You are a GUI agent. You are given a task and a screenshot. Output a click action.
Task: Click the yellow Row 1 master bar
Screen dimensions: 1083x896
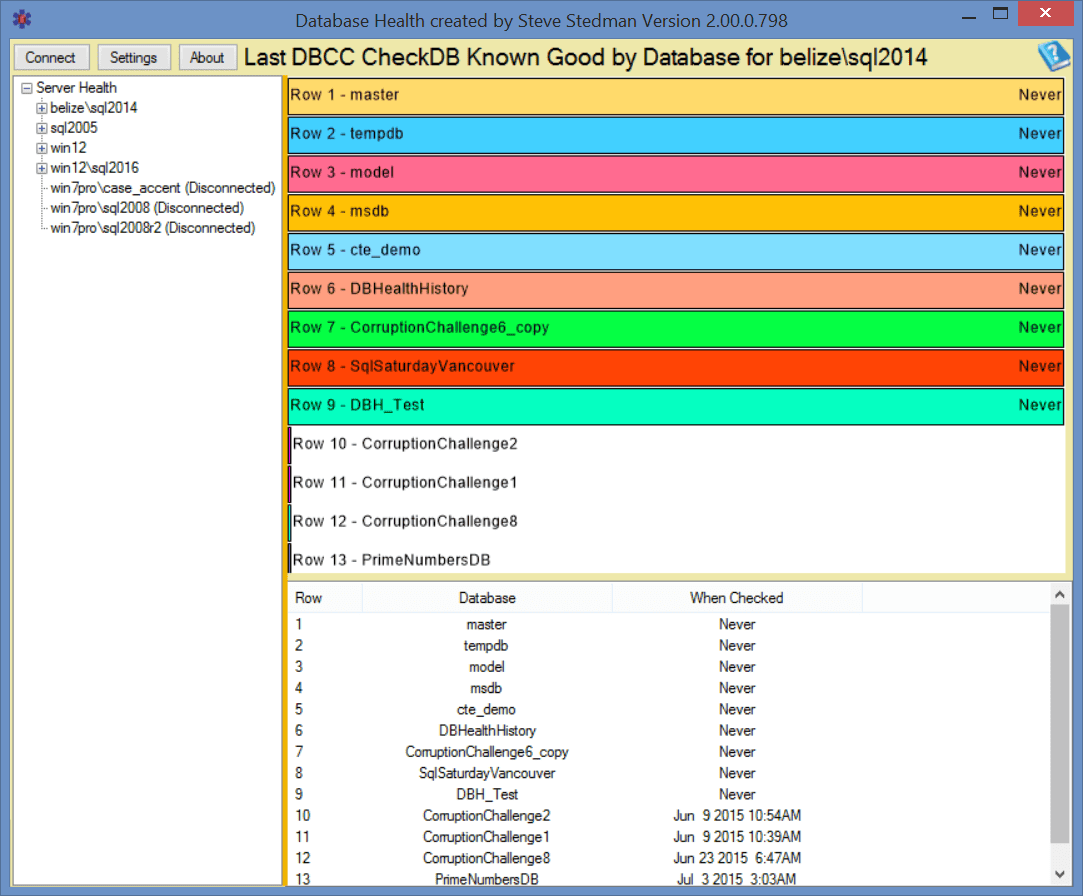[675, 95]
